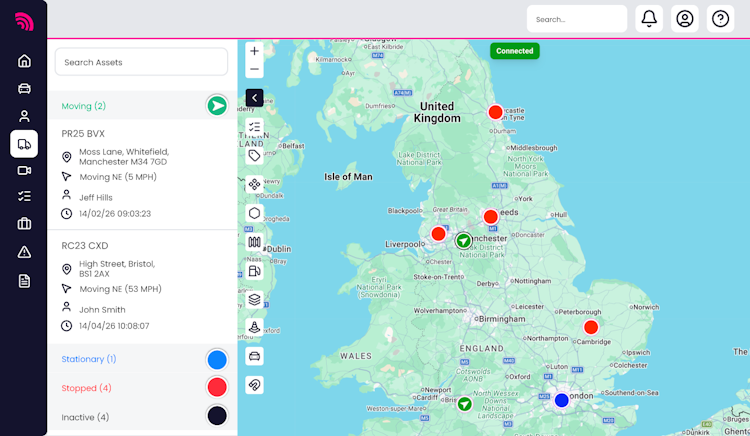Click the top Search field

577,19
